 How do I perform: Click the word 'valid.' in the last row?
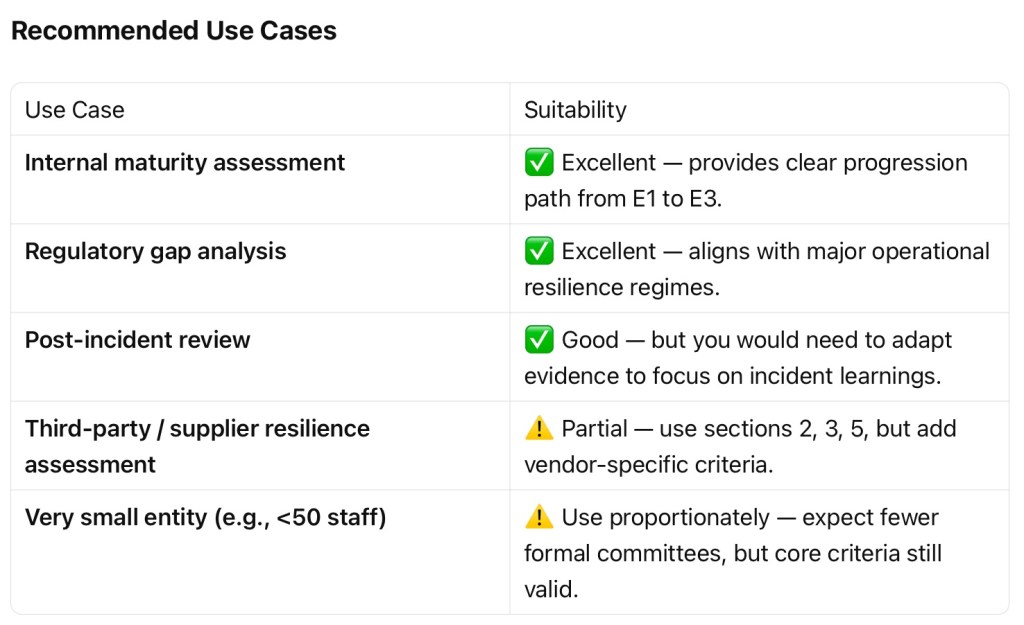[551, 590]
